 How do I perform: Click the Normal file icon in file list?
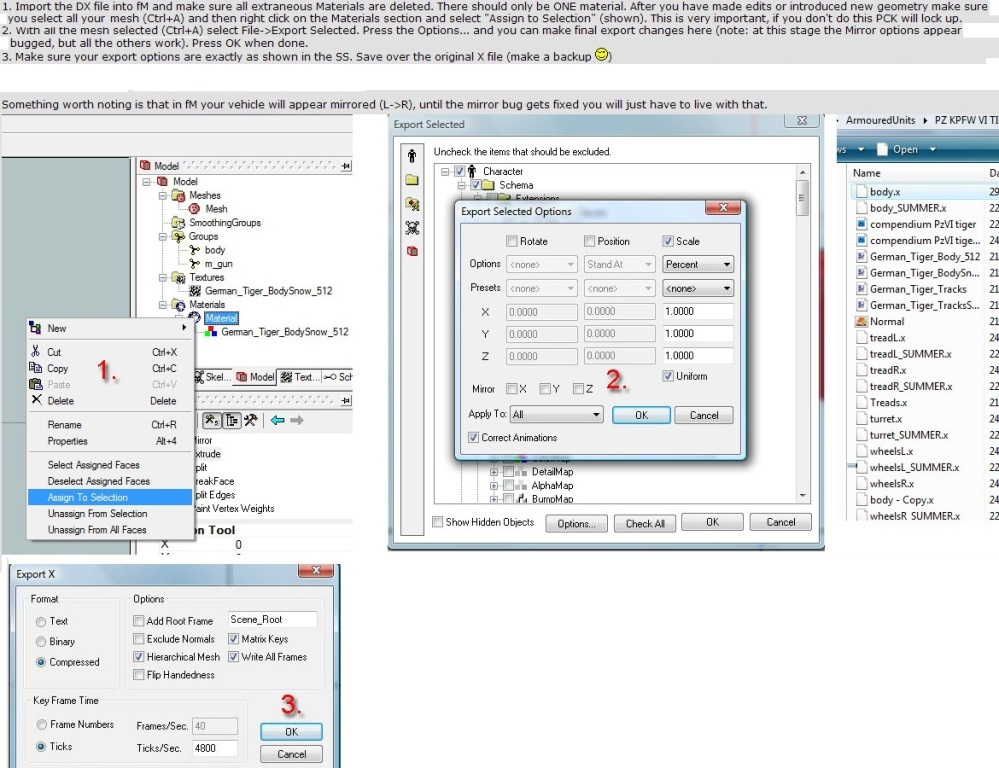[x=861, y=322]
